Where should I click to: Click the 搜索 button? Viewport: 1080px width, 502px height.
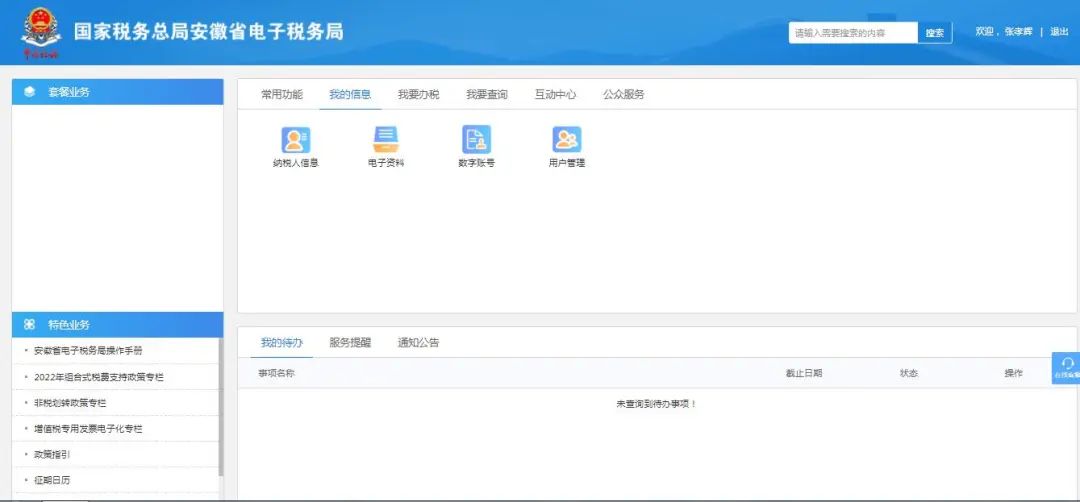(x=935, y=32)
